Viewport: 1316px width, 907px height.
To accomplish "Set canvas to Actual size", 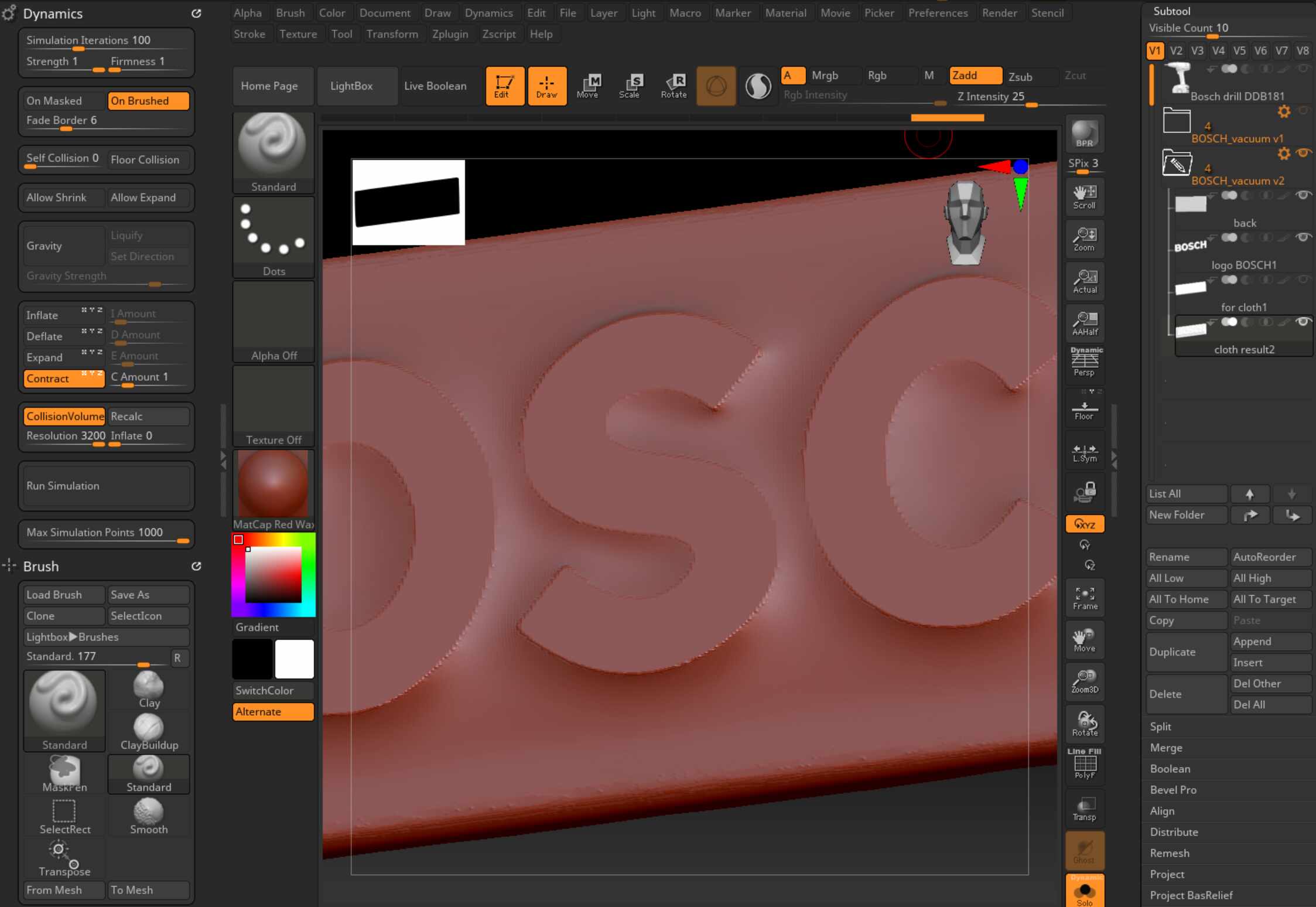I will pos(1085,281).
